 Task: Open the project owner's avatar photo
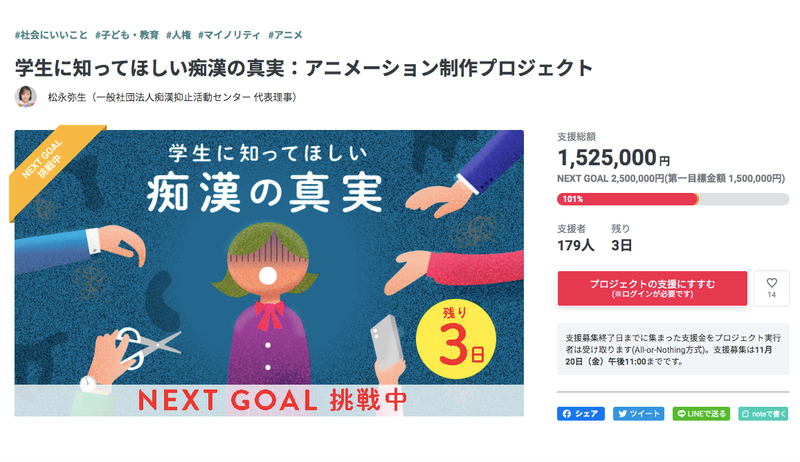(25, 96)
